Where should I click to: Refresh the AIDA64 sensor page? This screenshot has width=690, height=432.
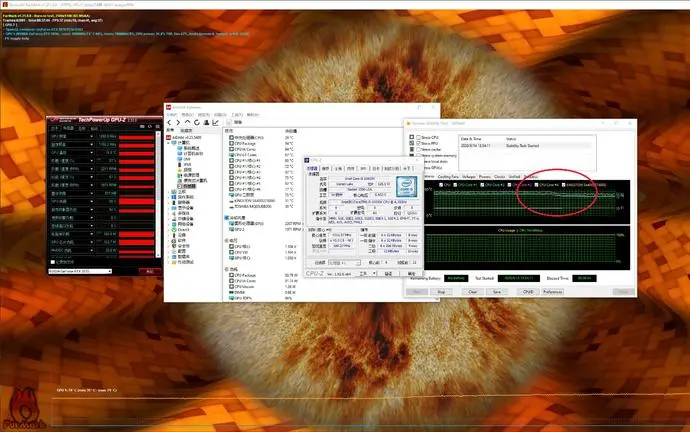click(197, 123)
